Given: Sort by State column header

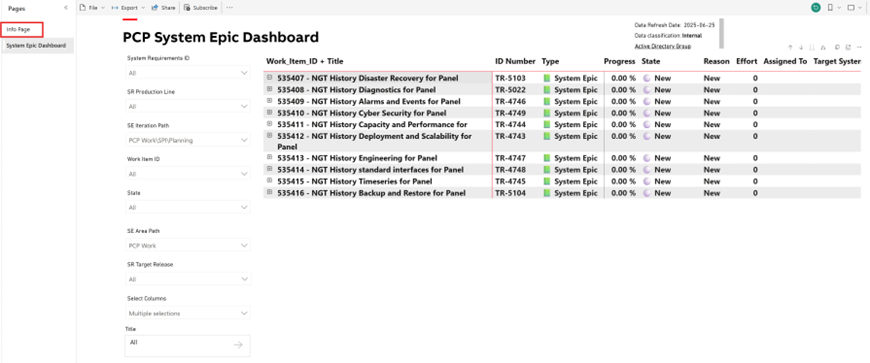Looking at the screenshot, I should (650, 61).
